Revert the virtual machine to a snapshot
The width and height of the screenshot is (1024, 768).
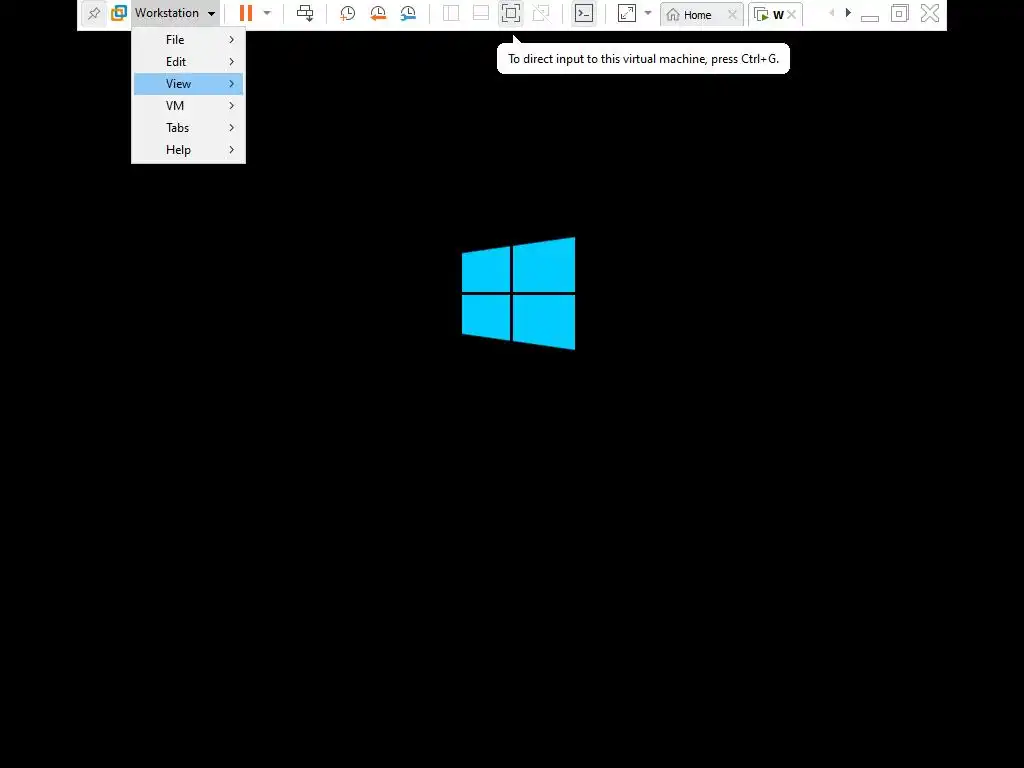coord(377,13)
